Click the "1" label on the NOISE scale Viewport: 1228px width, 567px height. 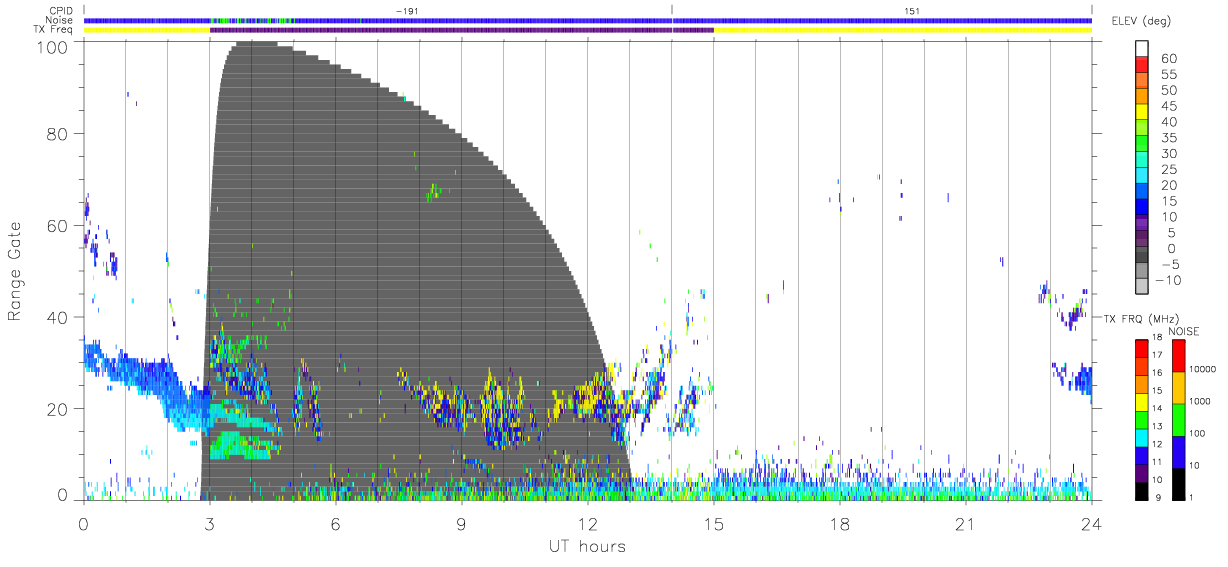[1193, 497]
